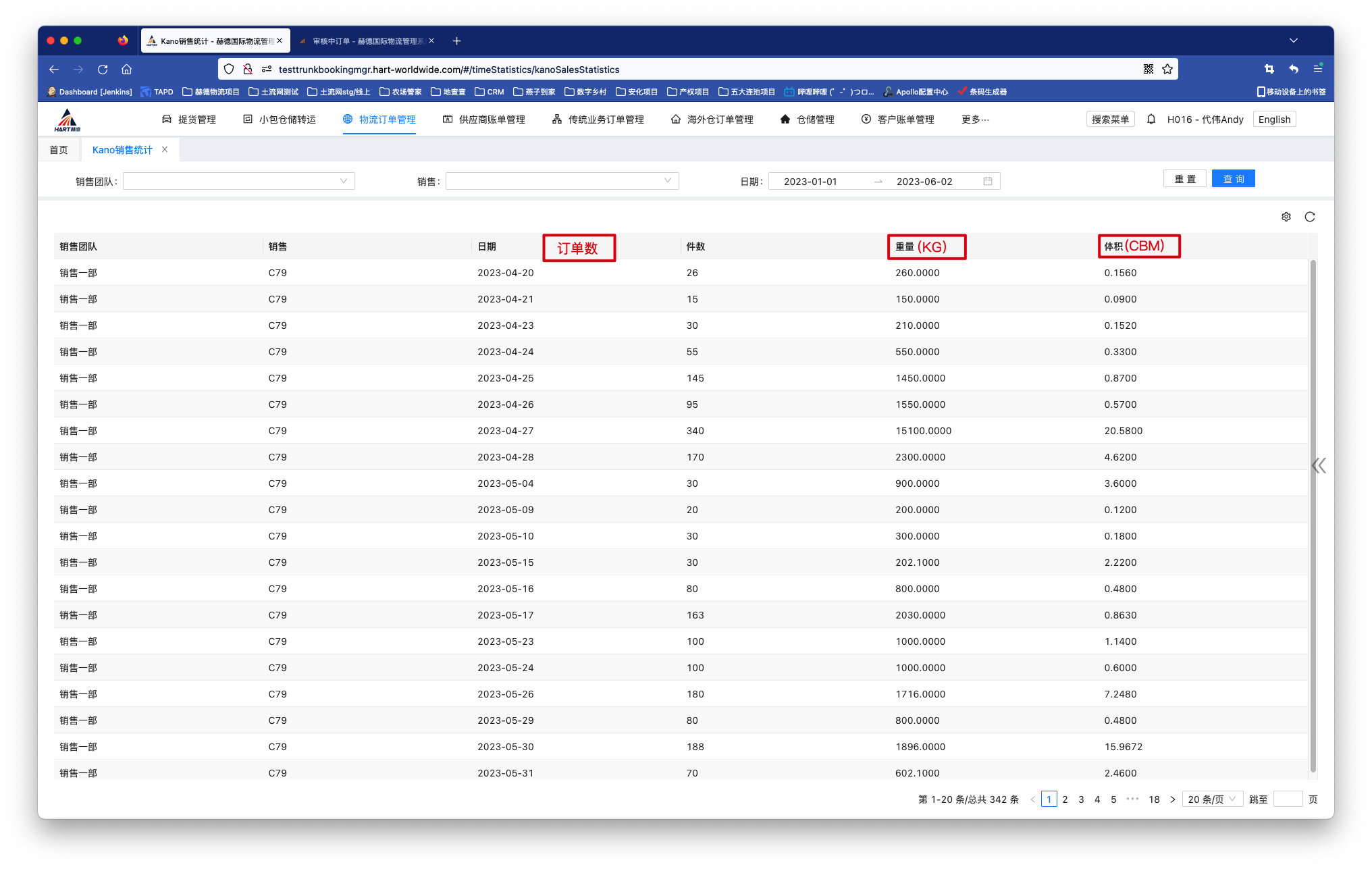
Task: Click the calendar icon in date range
Action: pos(988,181)
